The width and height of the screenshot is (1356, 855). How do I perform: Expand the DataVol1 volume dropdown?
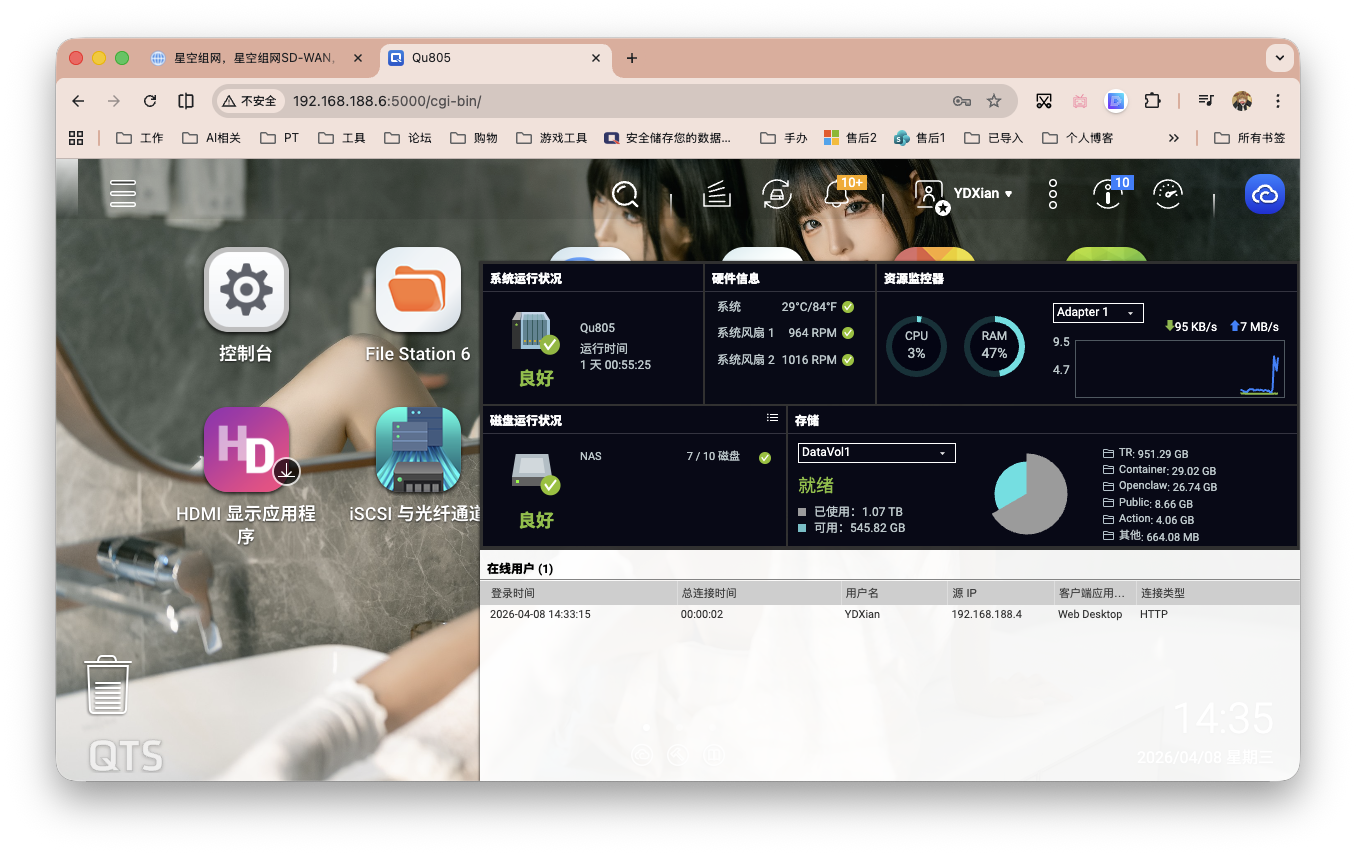coord(876,453)
